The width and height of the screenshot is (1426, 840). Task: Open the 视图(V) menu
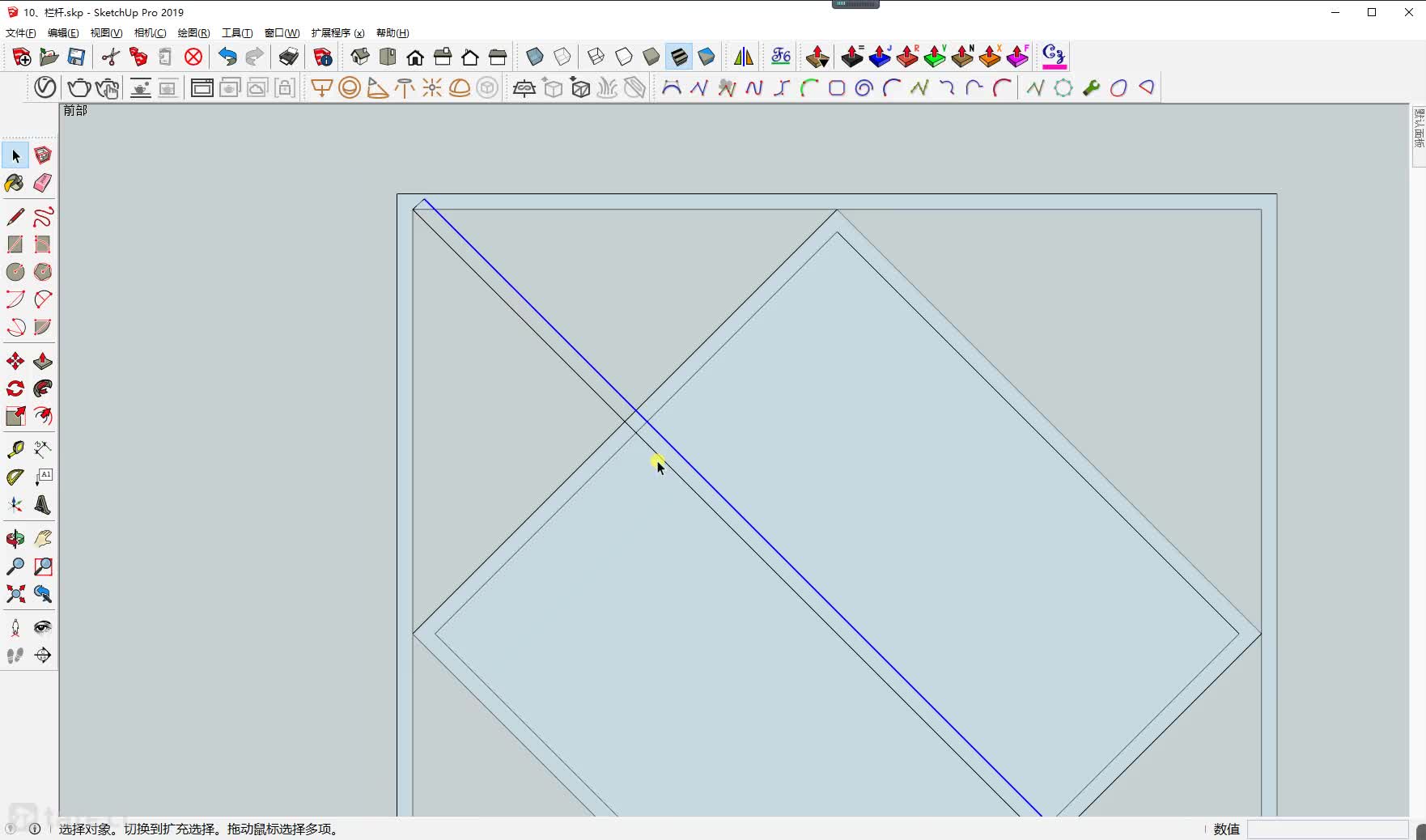pos(106,33)
